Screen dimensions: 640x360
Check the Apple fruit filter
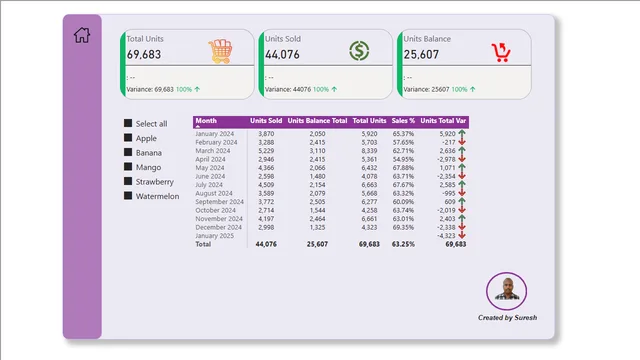(128, 138)
